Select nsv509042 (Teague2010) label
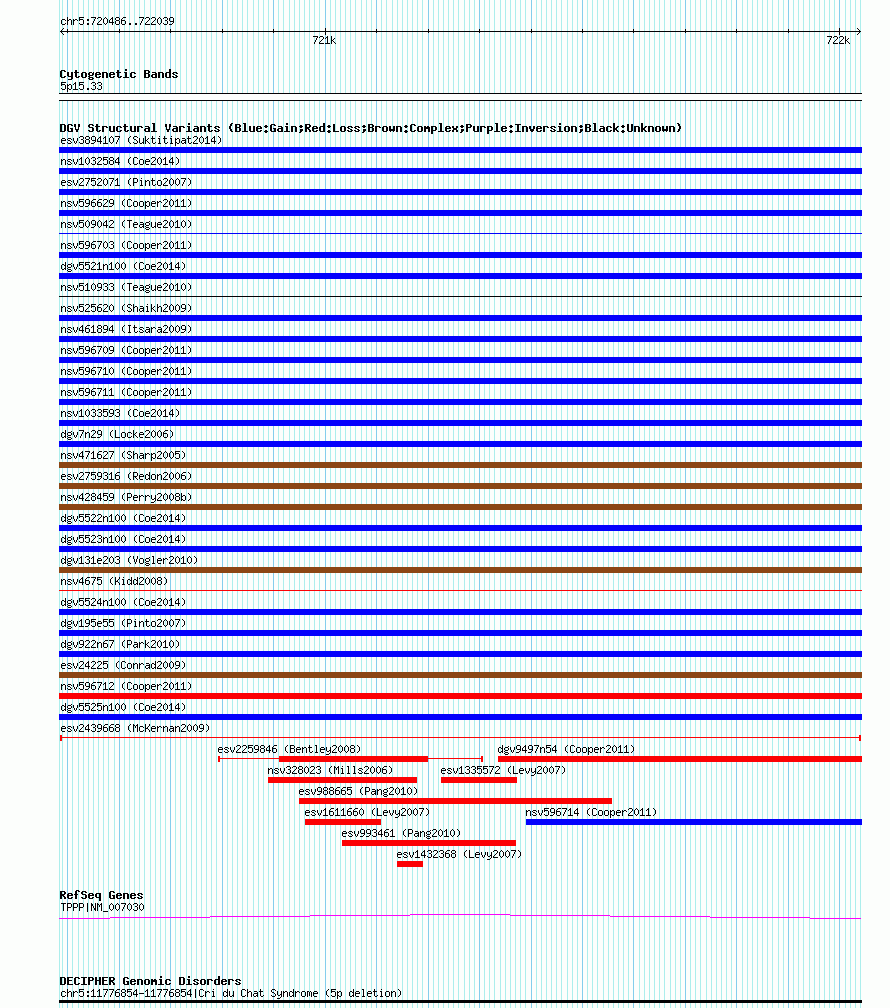890x1008 pixels. tap(126, 224)
